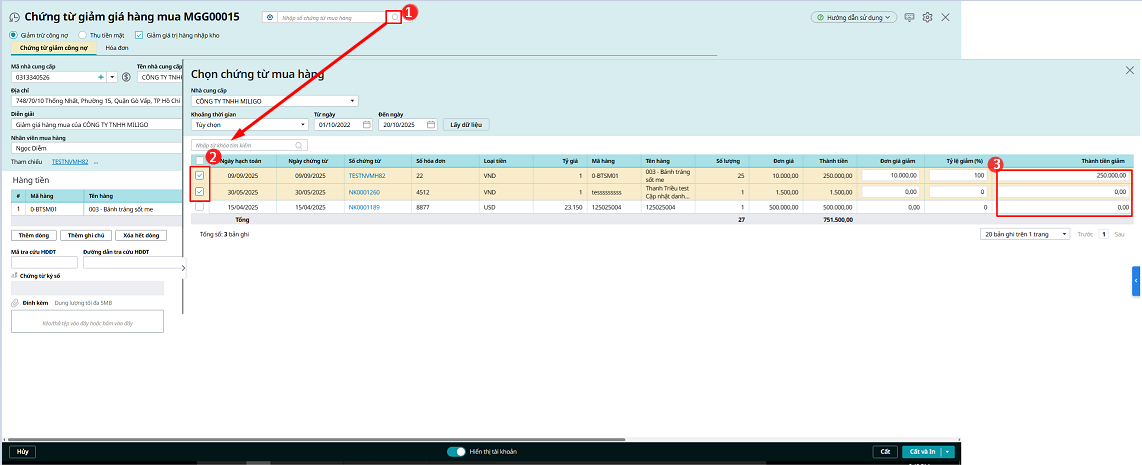
Task: Click the Lấy dữ liệu button
Action: pos(466,125)
